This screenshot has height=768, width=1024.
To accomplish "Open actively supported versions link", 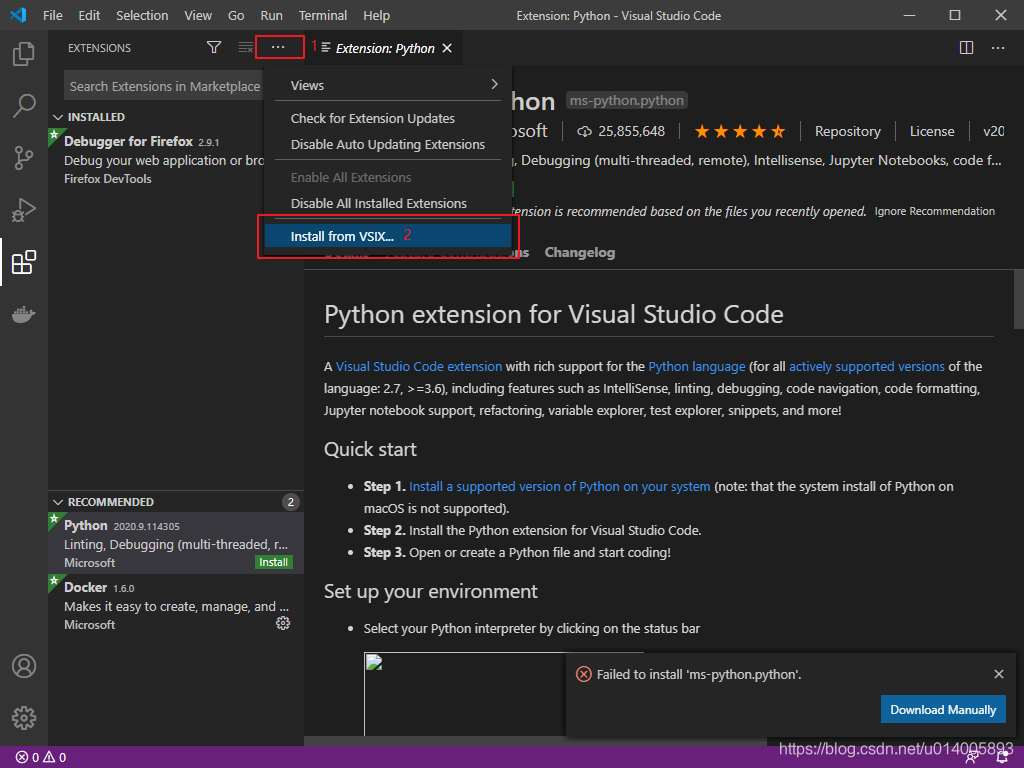I will pos(867,366).
